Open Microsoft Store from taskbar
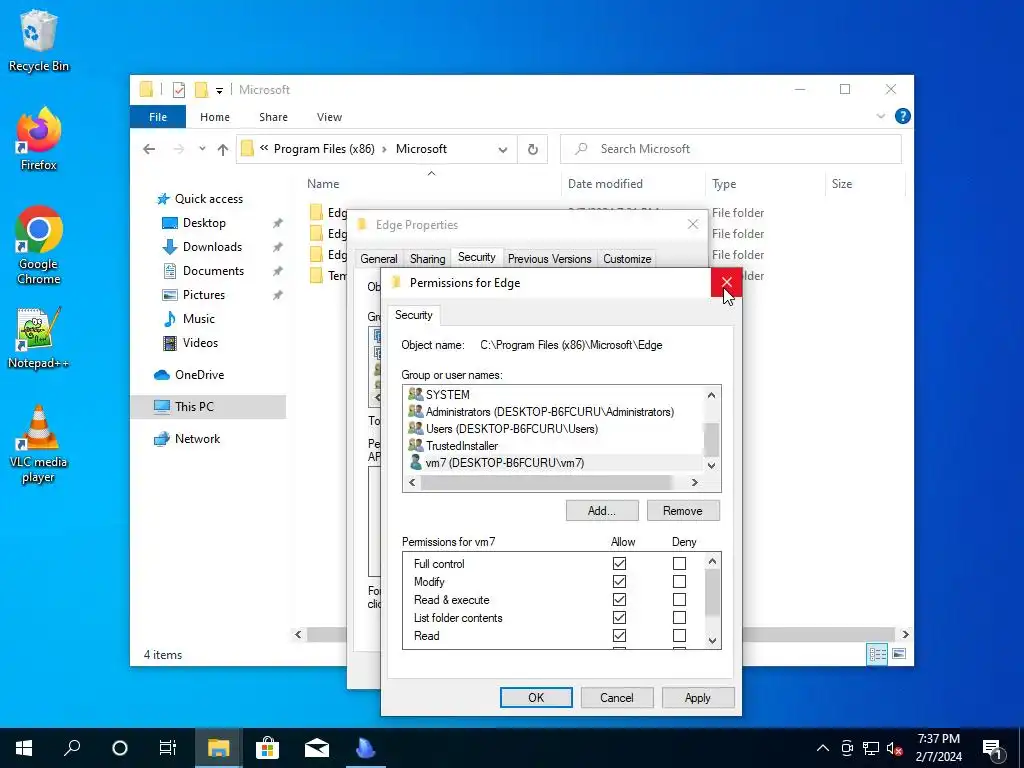This screenshot has width=1024, height=768. (267, 748)
